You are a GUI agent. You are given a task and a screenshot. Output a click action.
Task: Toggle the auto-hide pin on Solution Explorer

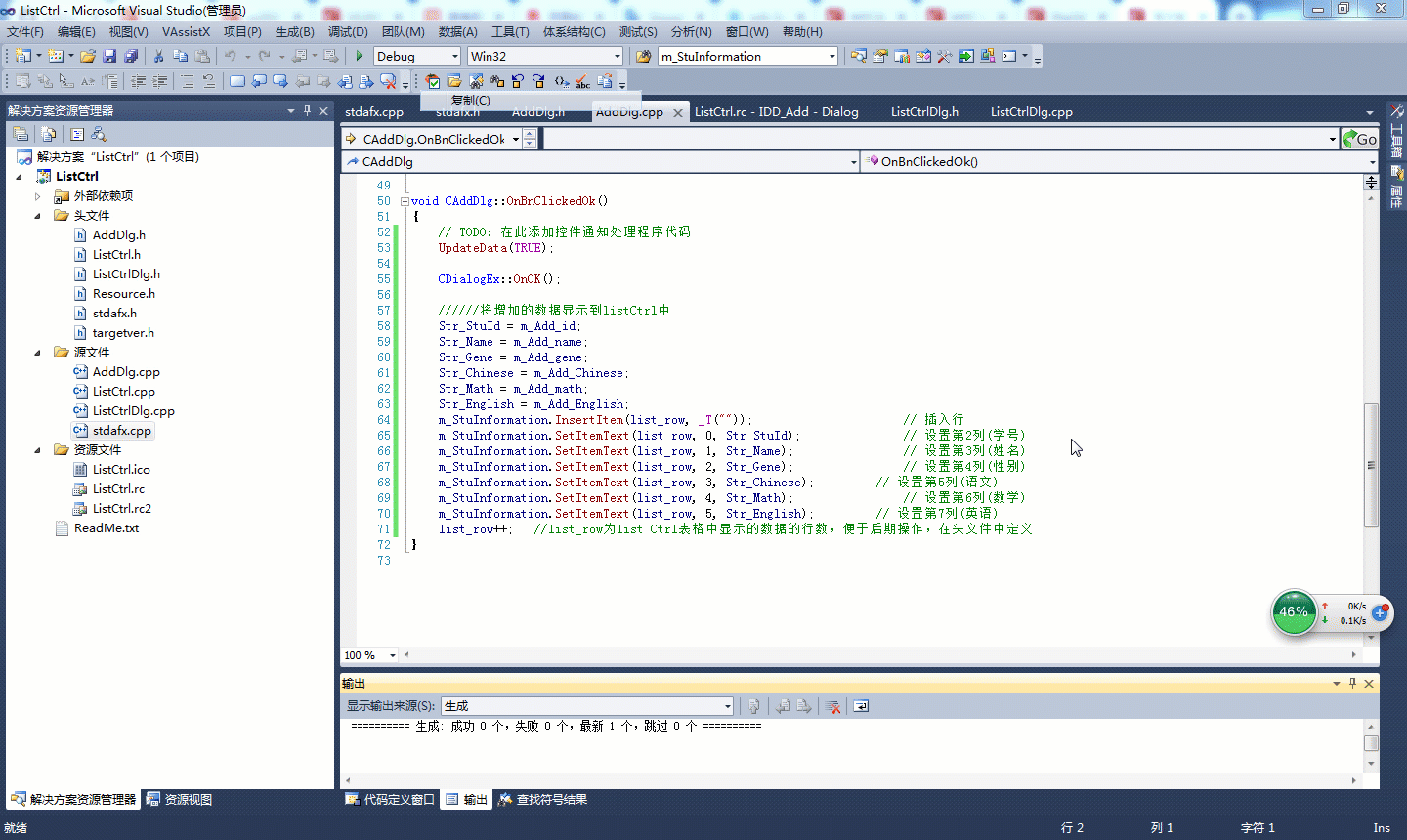tap(306, 110)
